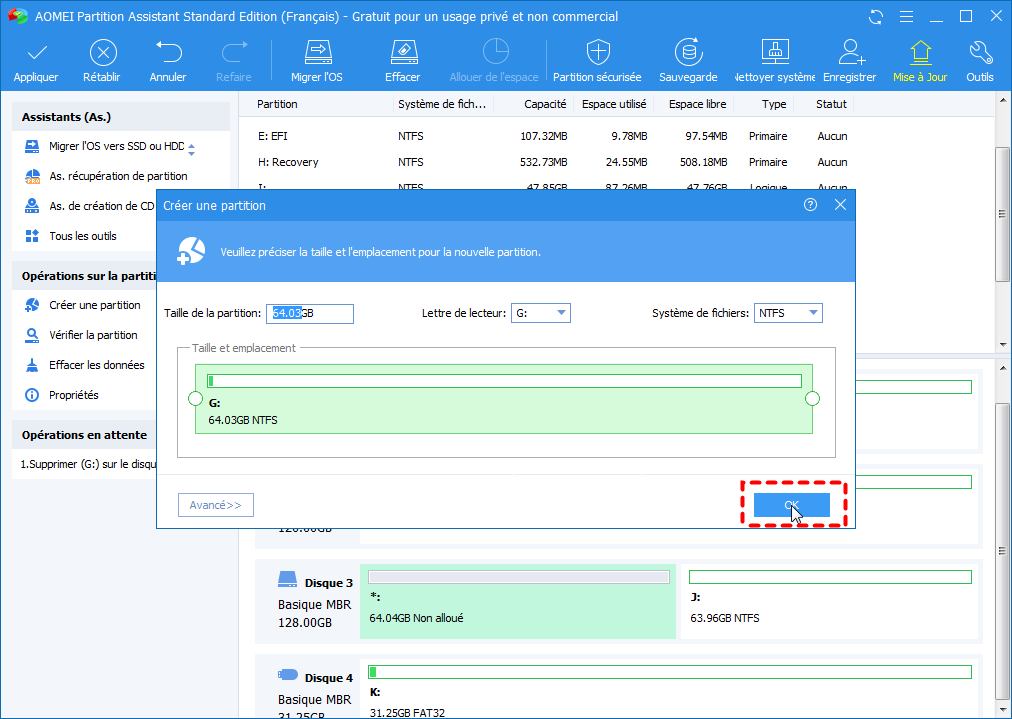Click the help question mark in the dialog

click(810, 205)
